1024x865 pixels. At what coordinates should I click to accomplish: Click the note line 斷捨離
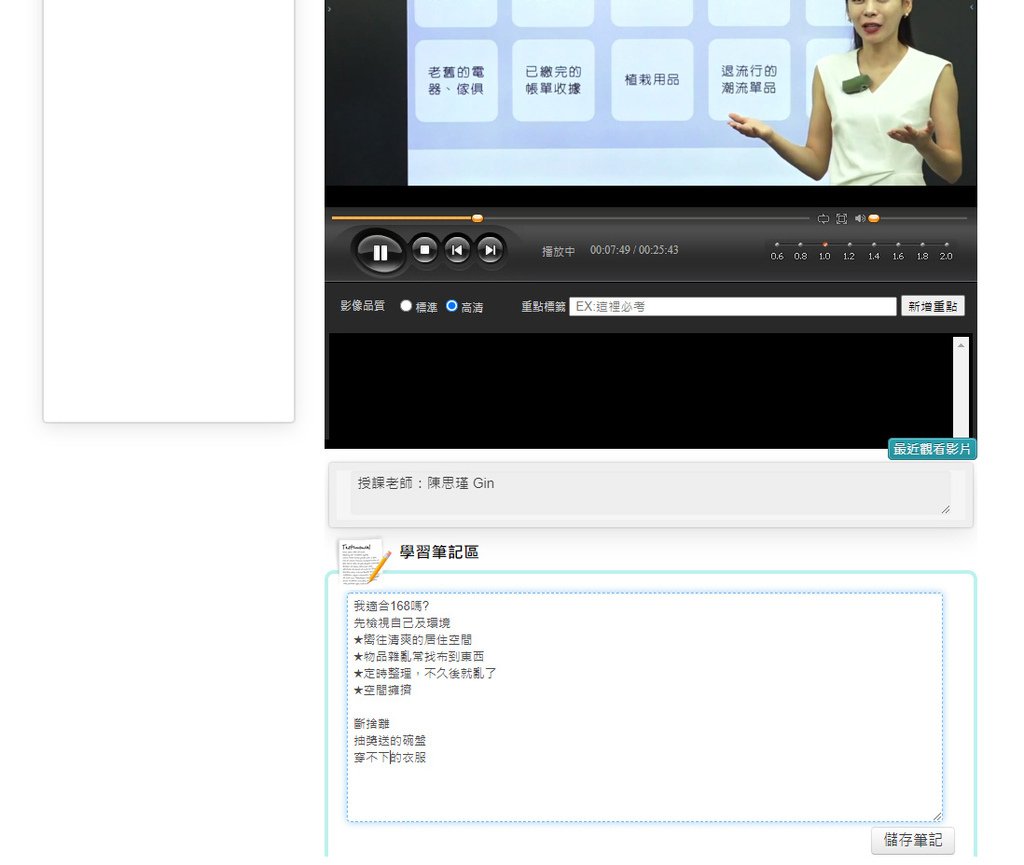click(x=372, y=724)
